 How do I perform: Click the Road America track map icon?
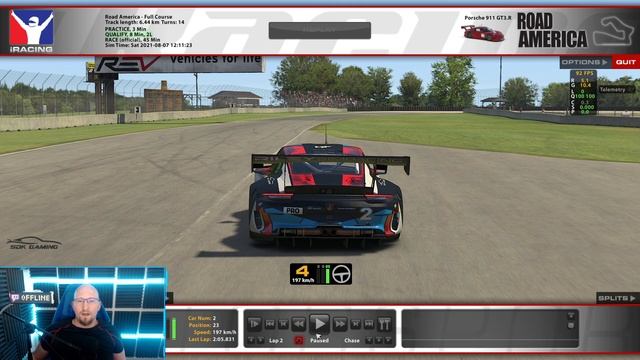coord(613,31)
